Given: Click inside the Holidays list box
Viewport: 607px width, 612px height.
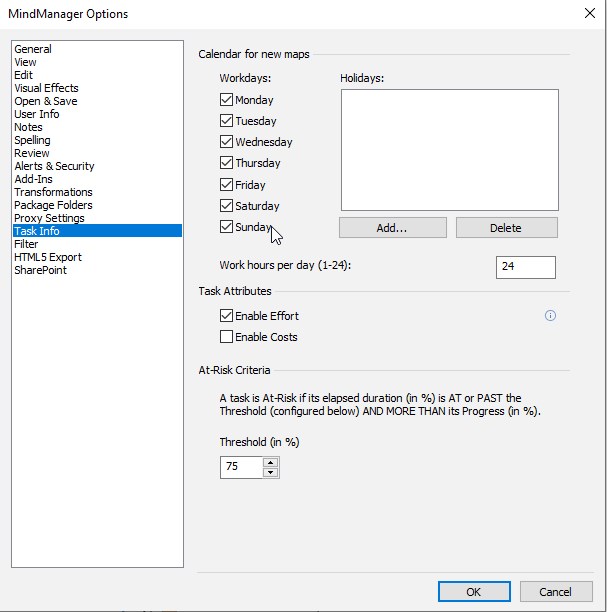Looking at the screenshot, I should [x=448, y=149].
